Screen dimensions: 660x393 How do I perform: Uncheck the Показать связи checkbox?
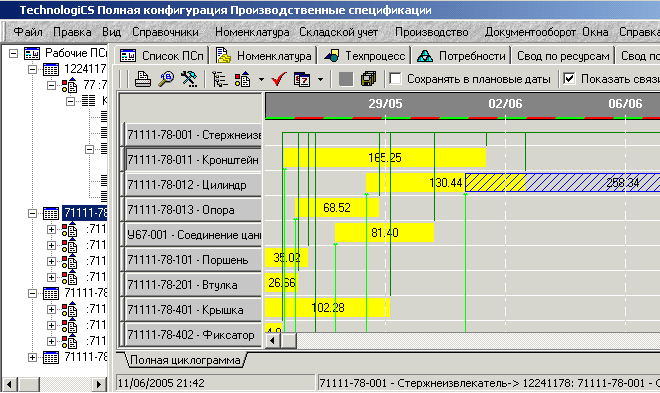click(569, 79)
